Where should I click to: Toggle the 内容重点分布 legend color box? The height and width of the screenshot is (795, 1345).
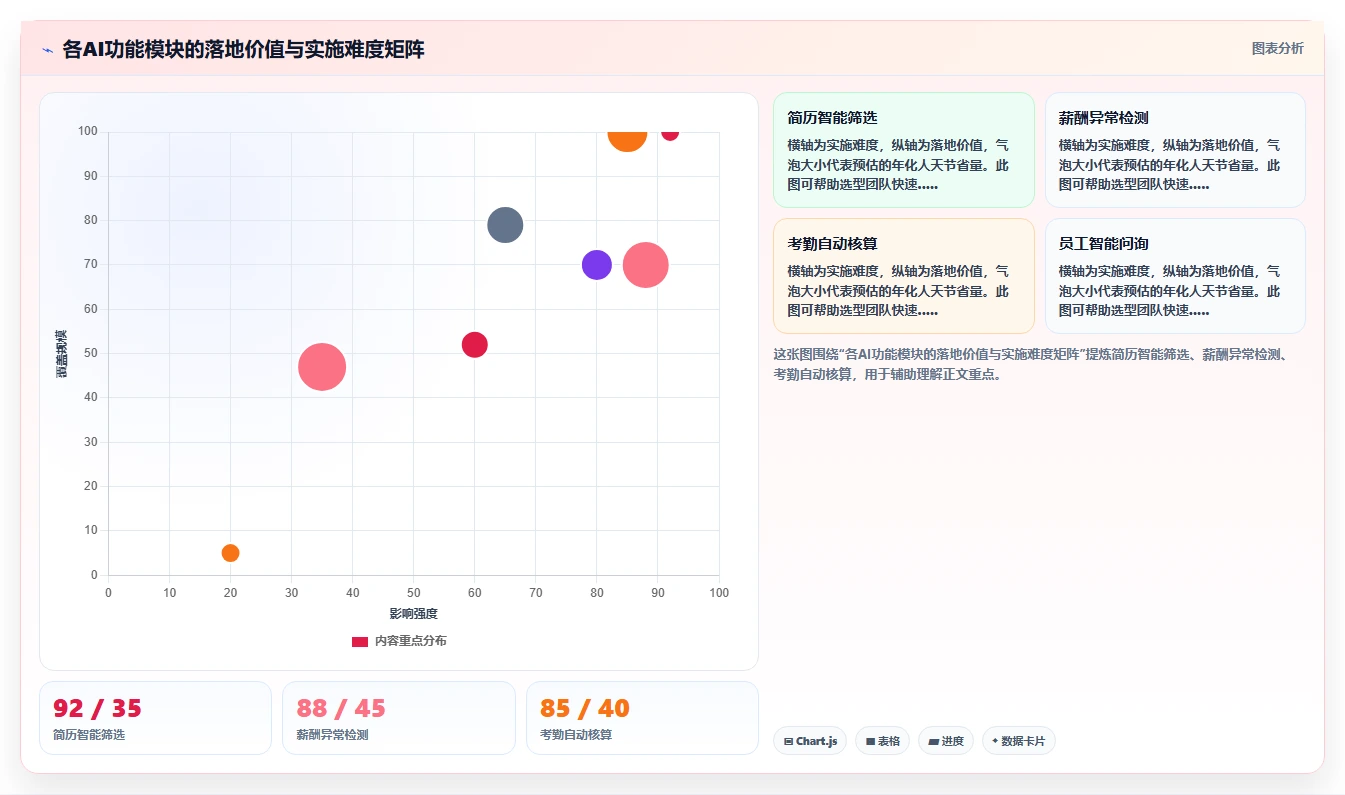point(359,641)
